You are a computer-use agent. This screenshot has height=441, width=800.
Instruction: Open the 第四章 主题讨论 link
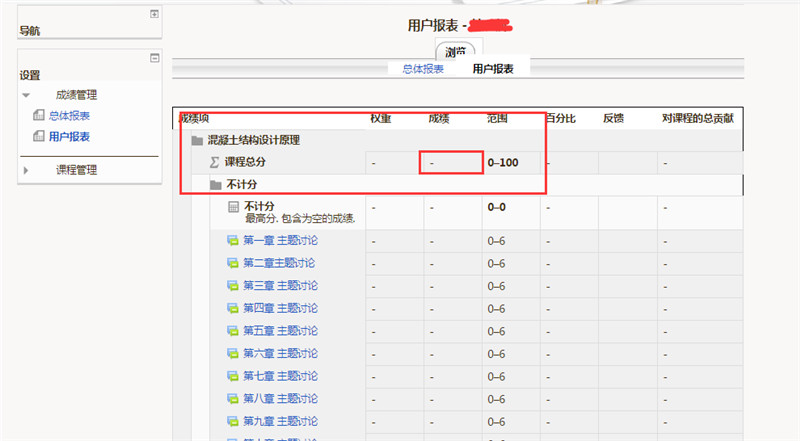(x=279, y=308)
